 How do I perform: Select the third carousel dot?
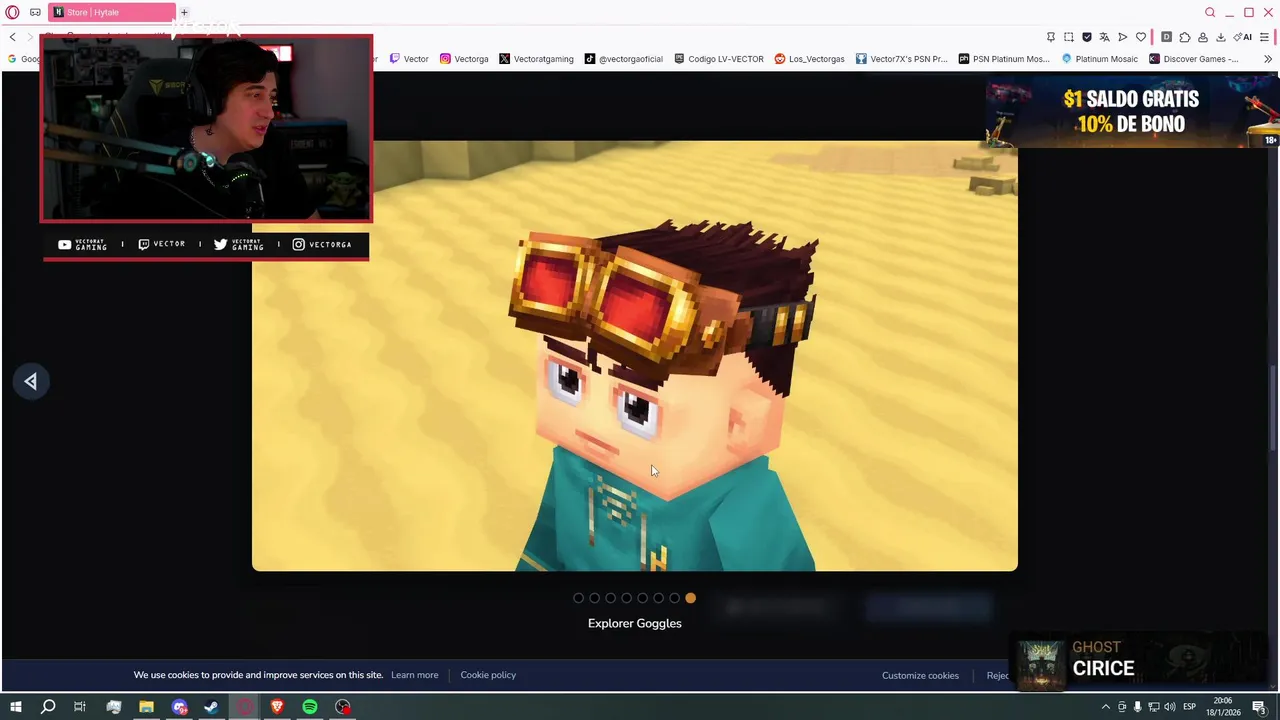[610, 598]
